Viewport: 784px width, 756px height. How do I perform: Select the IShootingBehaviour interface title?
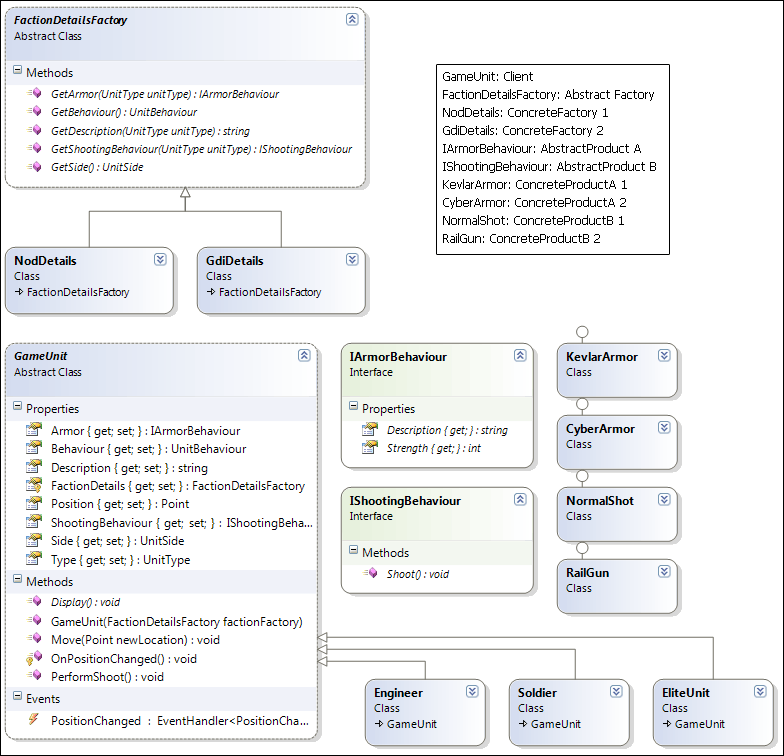click(405, 500)
